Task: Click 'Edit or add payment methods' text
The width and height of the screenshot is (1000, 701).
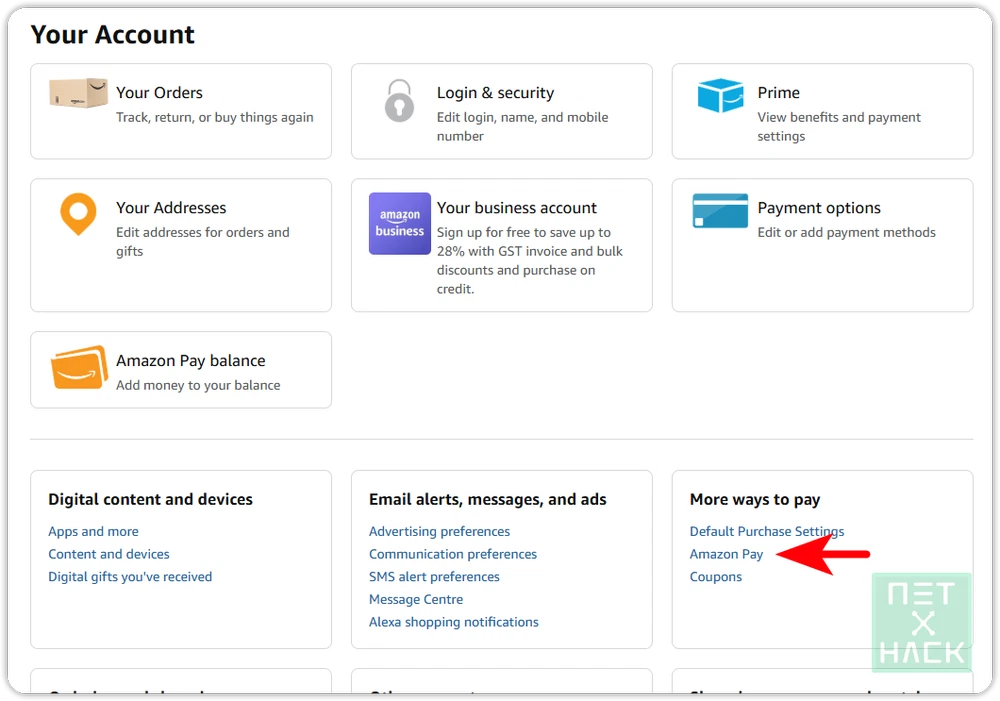Action: click(846, 232)
